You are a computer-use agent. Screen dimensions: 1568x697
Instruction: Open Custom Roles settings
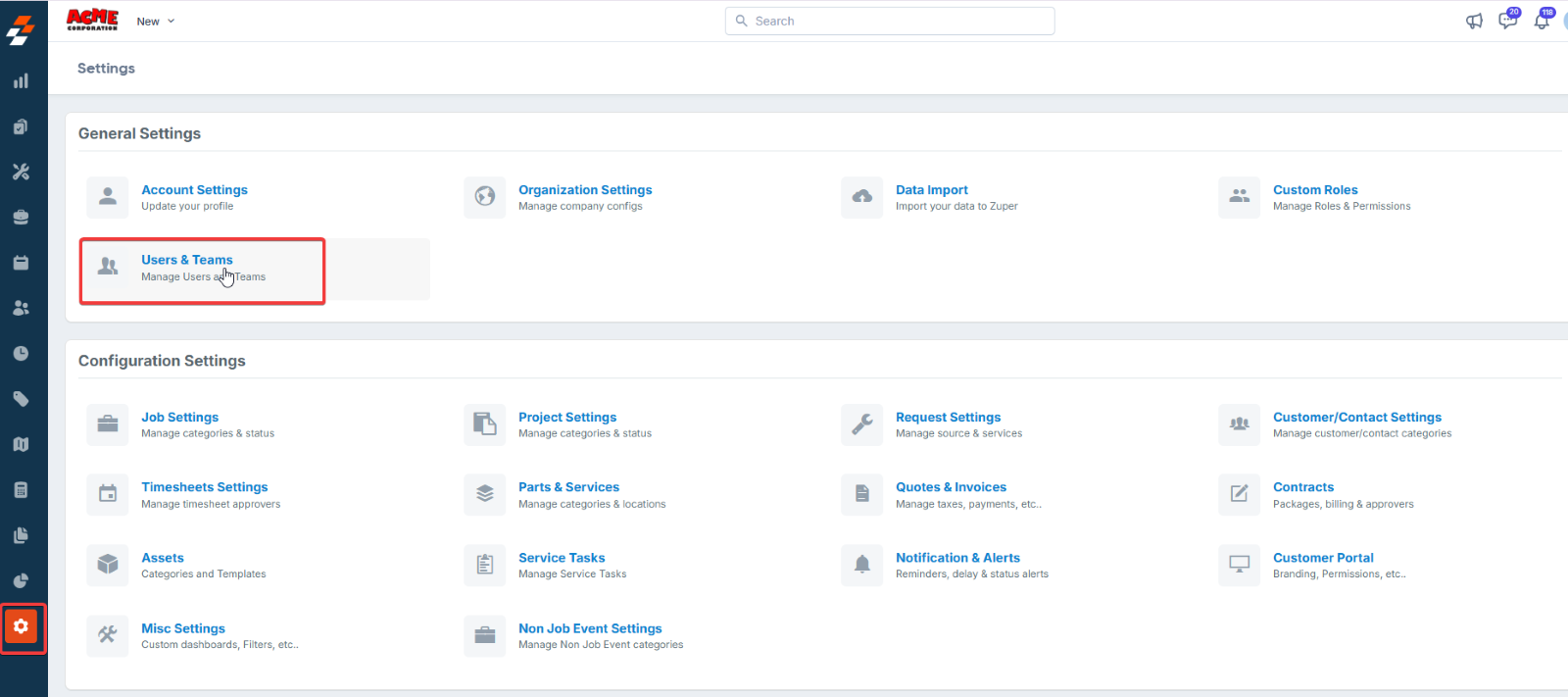tap(1315, 190)
